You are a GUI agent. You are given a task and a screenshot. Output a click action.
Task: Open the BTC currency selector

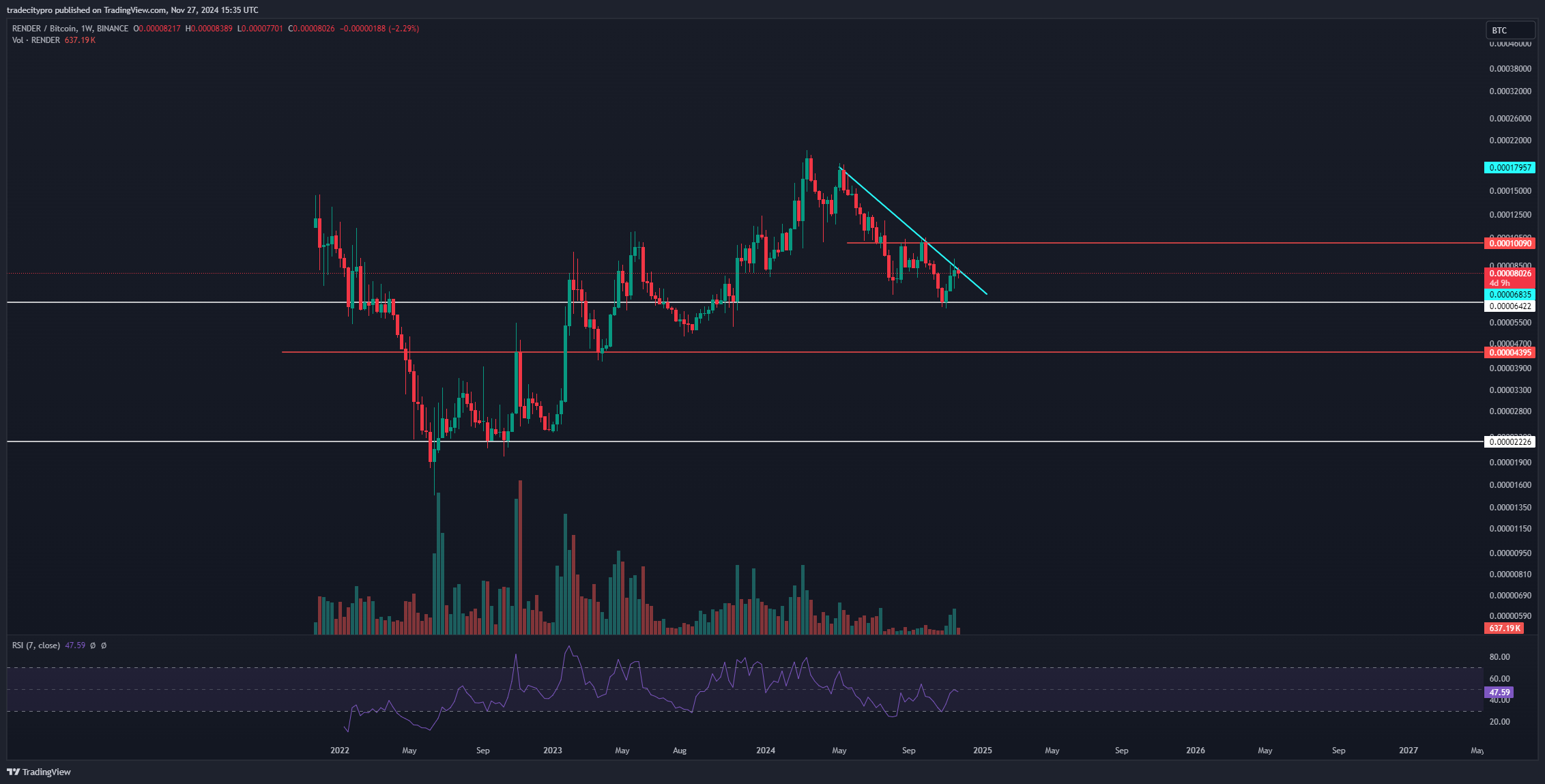coord(1510,30)
